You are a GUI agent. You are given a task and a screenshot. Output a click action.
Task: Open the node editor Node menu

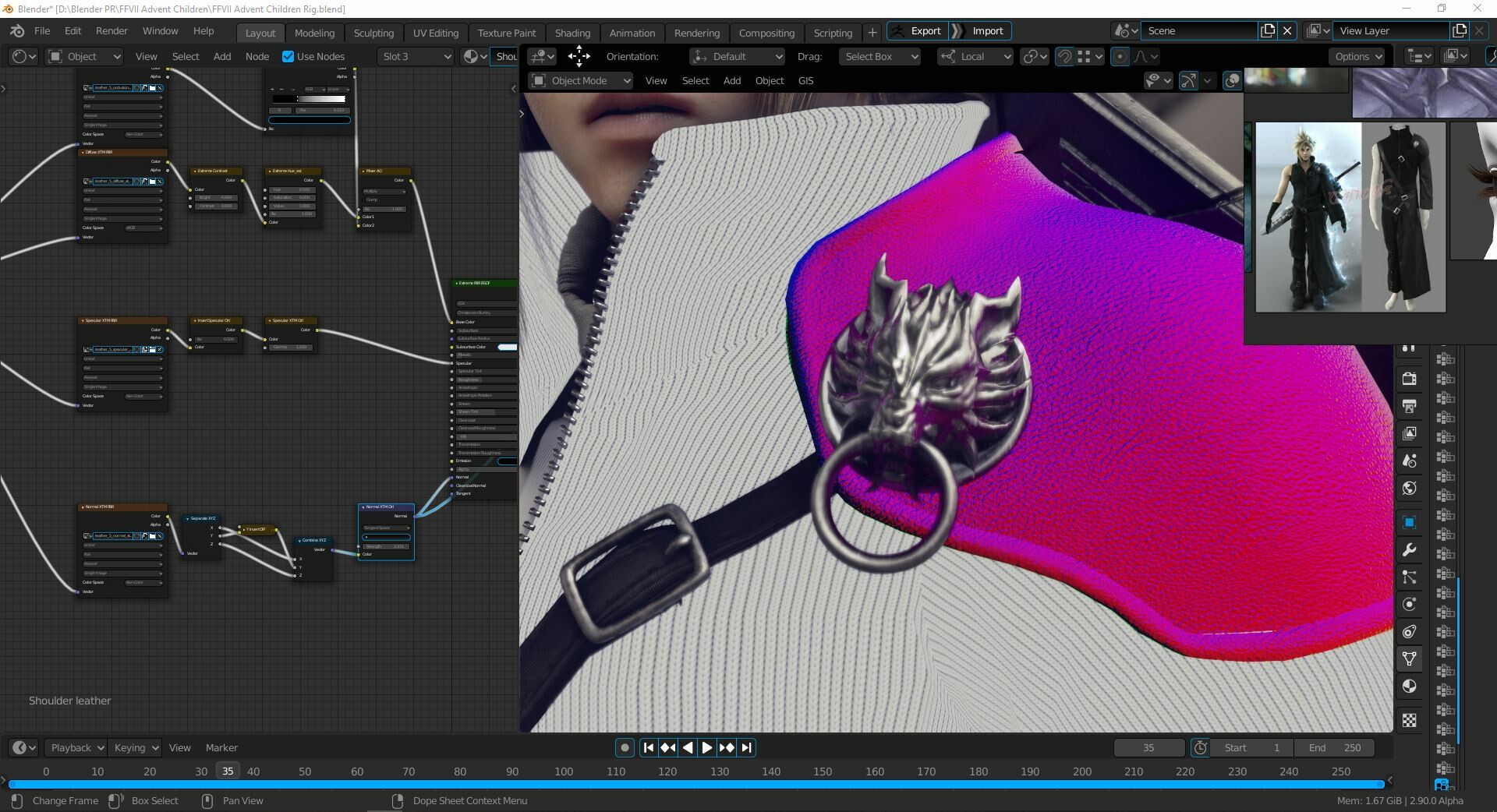(x=257, y=56)
